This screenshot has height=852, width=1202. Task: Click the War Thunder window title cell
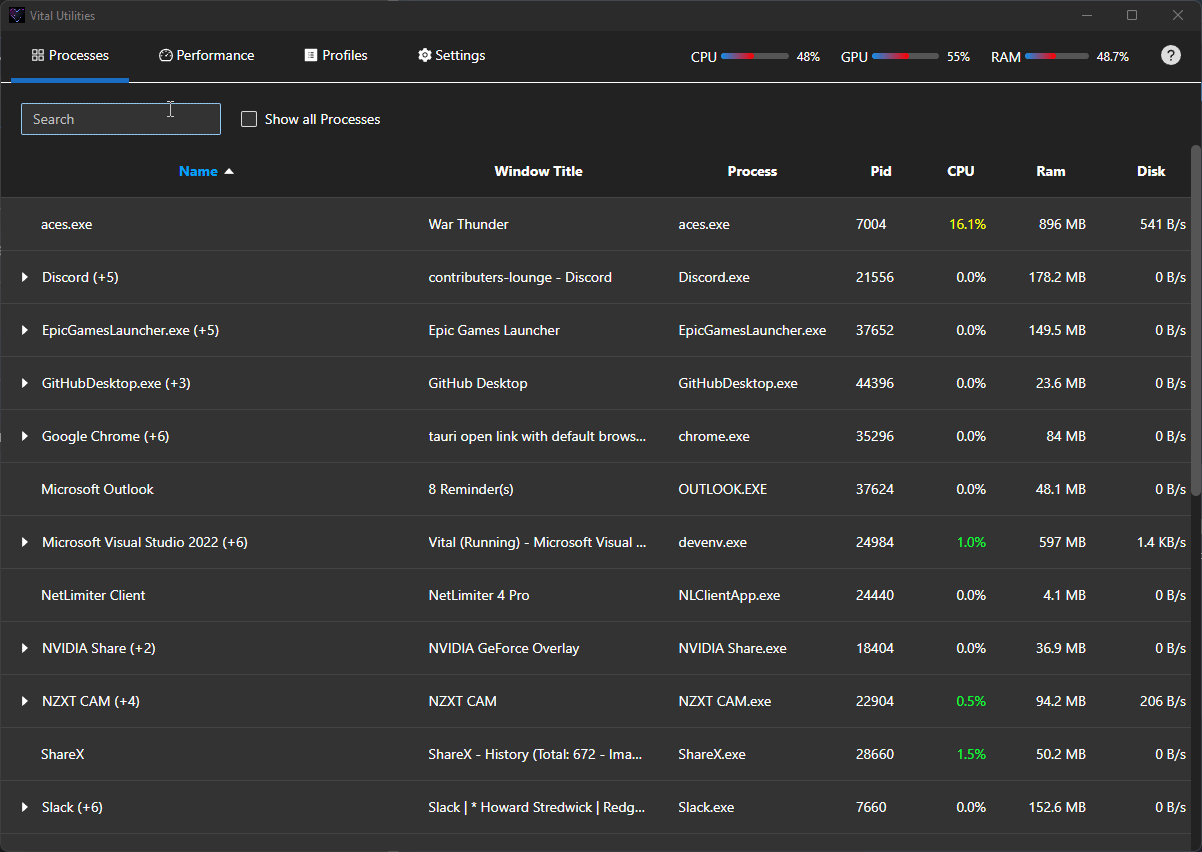[x=468, y=224]
